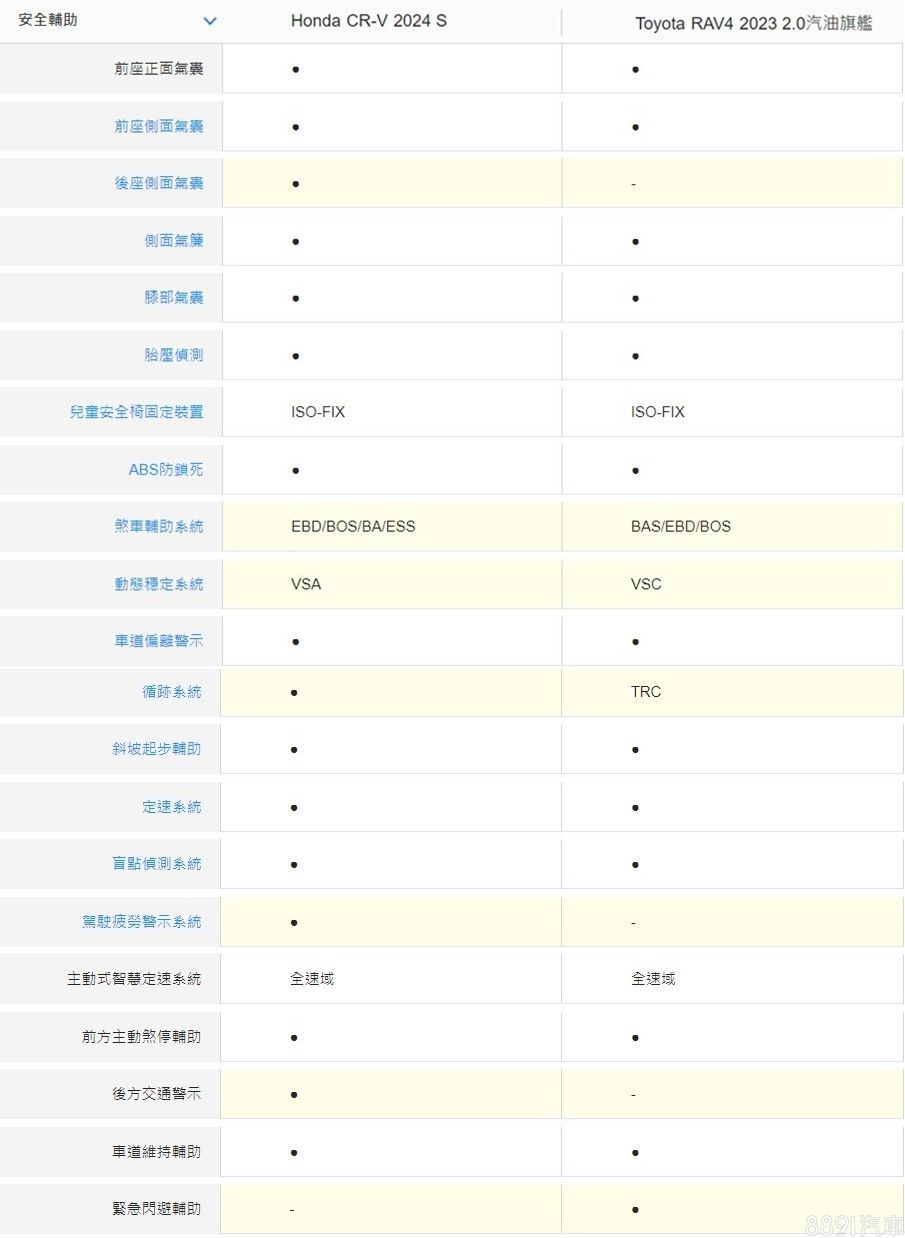
Task: Click the 駕駛疲勞警示系統 link
Action: [x=141, y=922]
